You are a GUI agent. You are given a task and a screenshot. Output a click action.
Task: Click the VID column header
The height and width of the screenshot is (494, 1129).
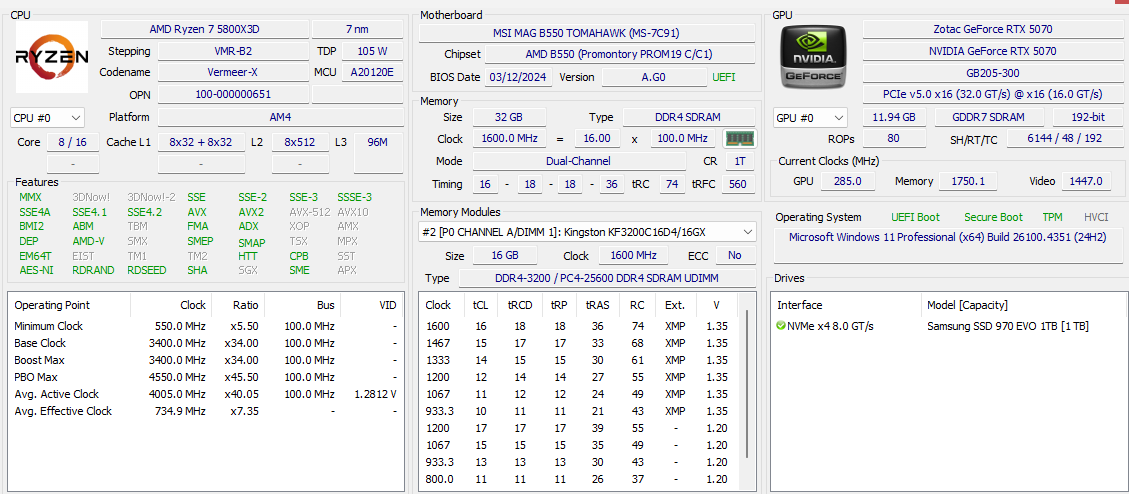[372, 305]
